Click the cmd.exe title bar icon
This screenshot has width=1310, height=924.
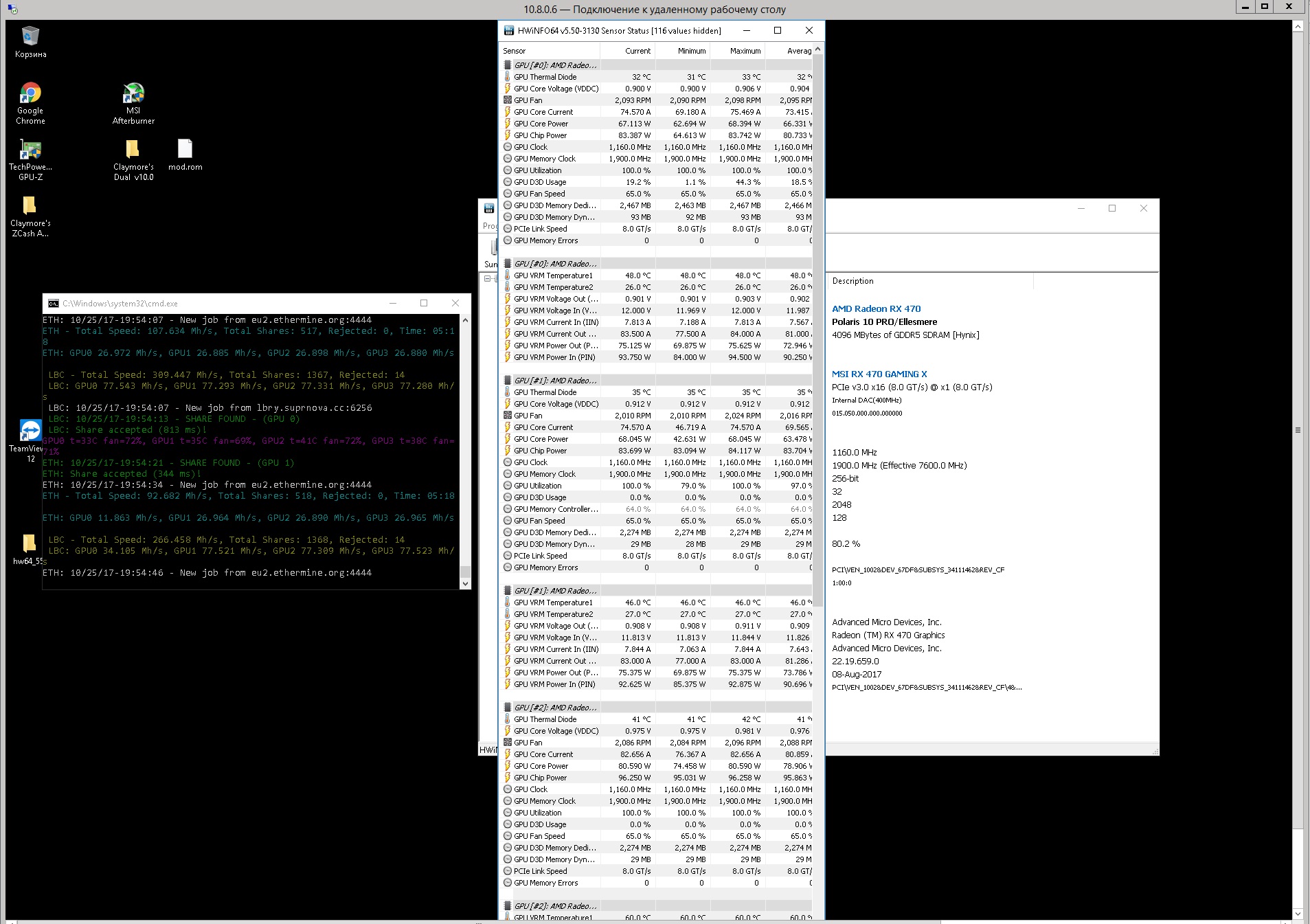click(54, 304)
